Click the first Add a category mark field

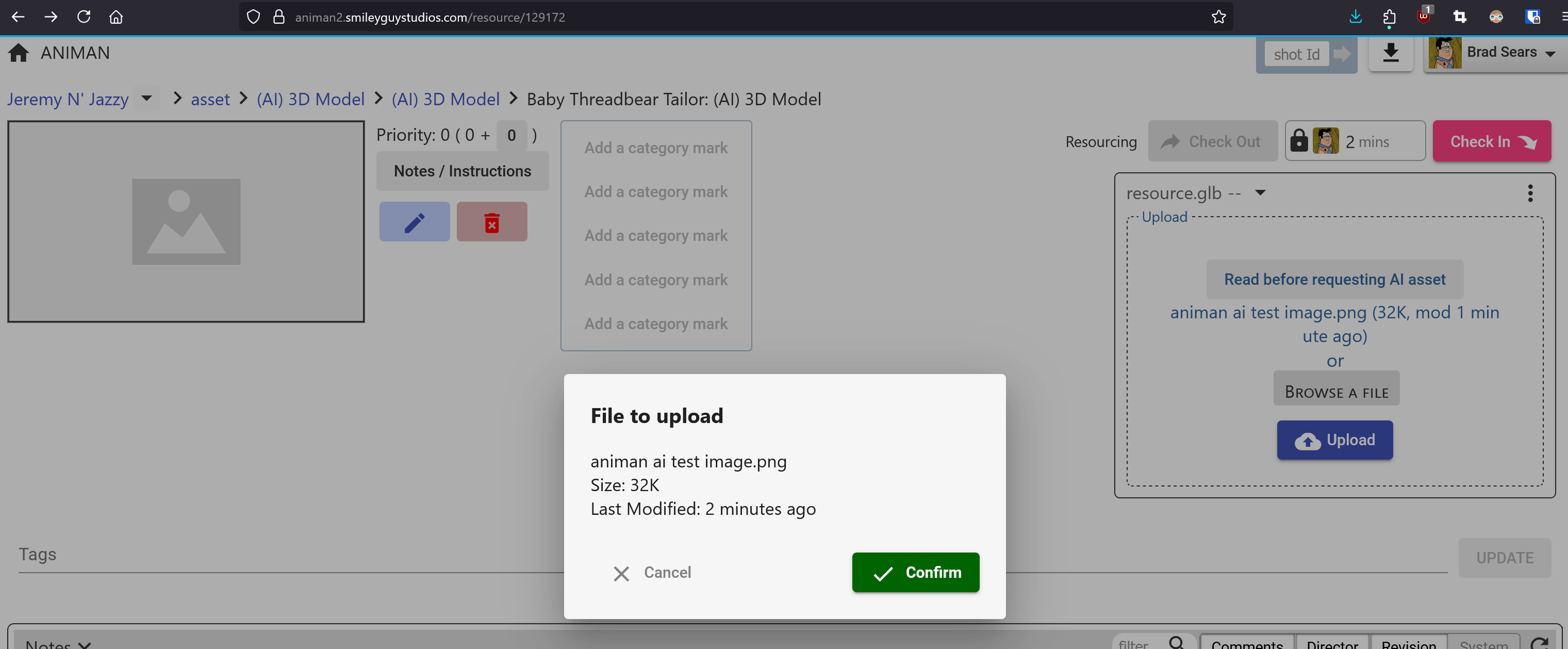[x=655, y=148]
